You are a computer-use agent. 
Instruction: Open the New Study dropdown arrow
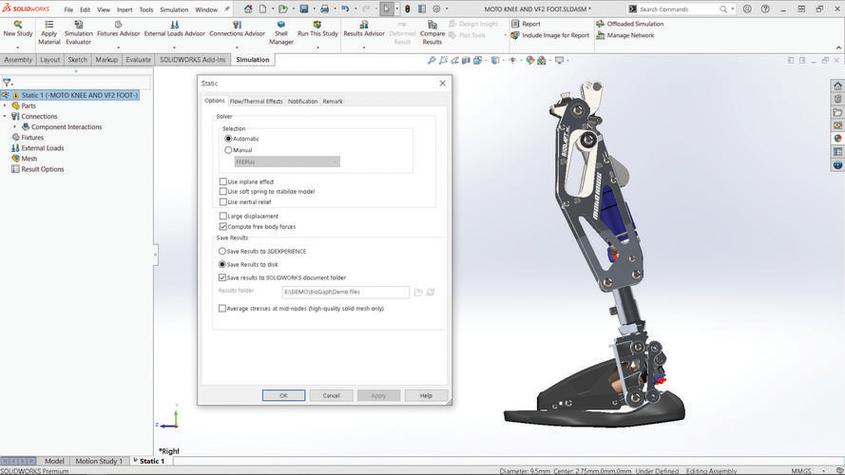pyautogui.click(x=18, y=47)
